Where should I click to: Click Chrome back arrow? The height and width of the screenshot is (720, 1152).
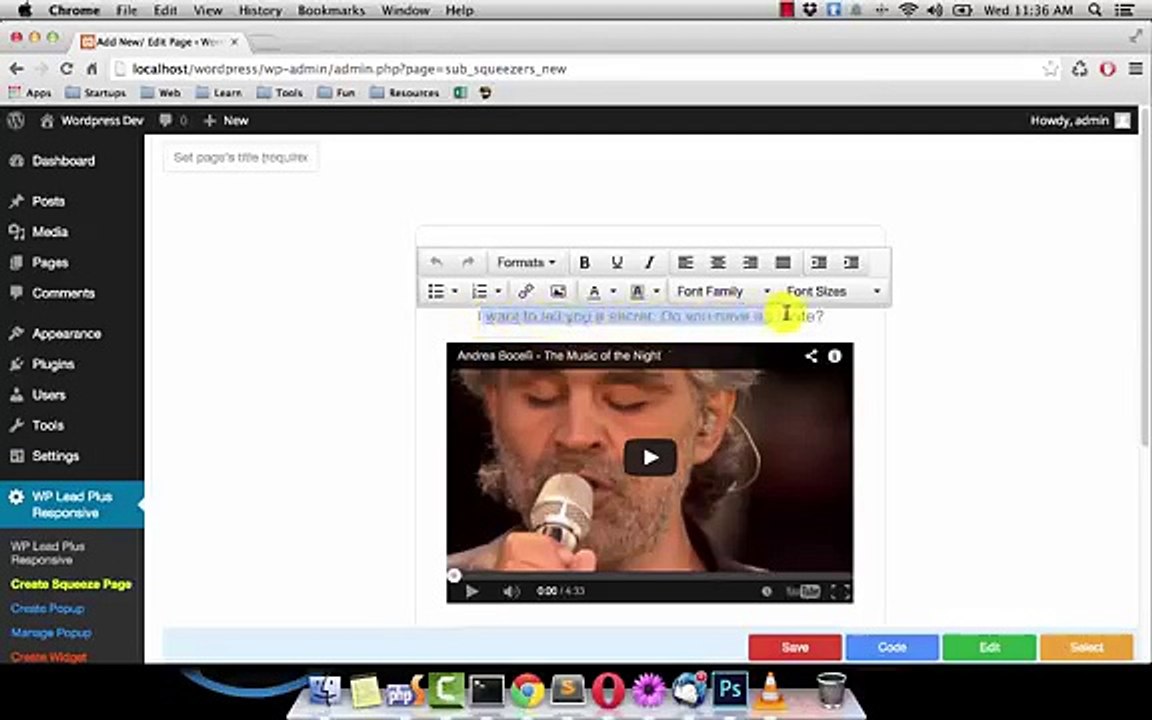[16, 69]
